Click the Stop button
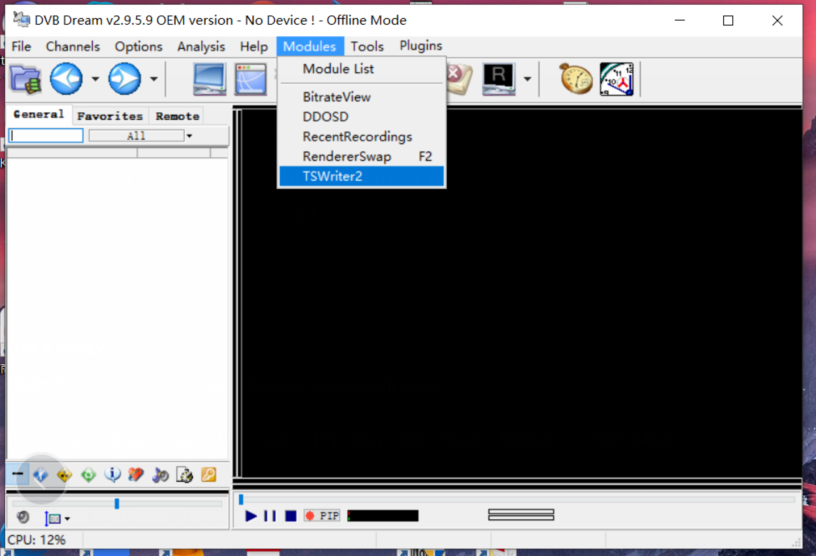This screenshot has height=556, width=816. (x=290, y=516)
